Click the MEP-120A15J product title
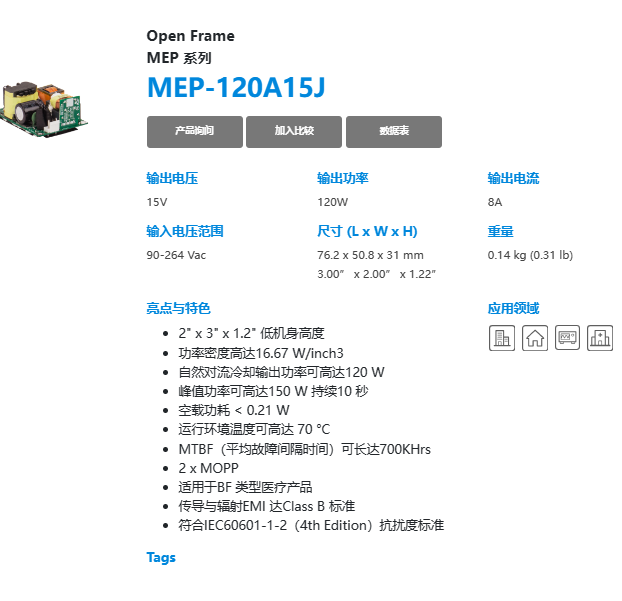Screen dimensions: 622x601 [236, 88]
